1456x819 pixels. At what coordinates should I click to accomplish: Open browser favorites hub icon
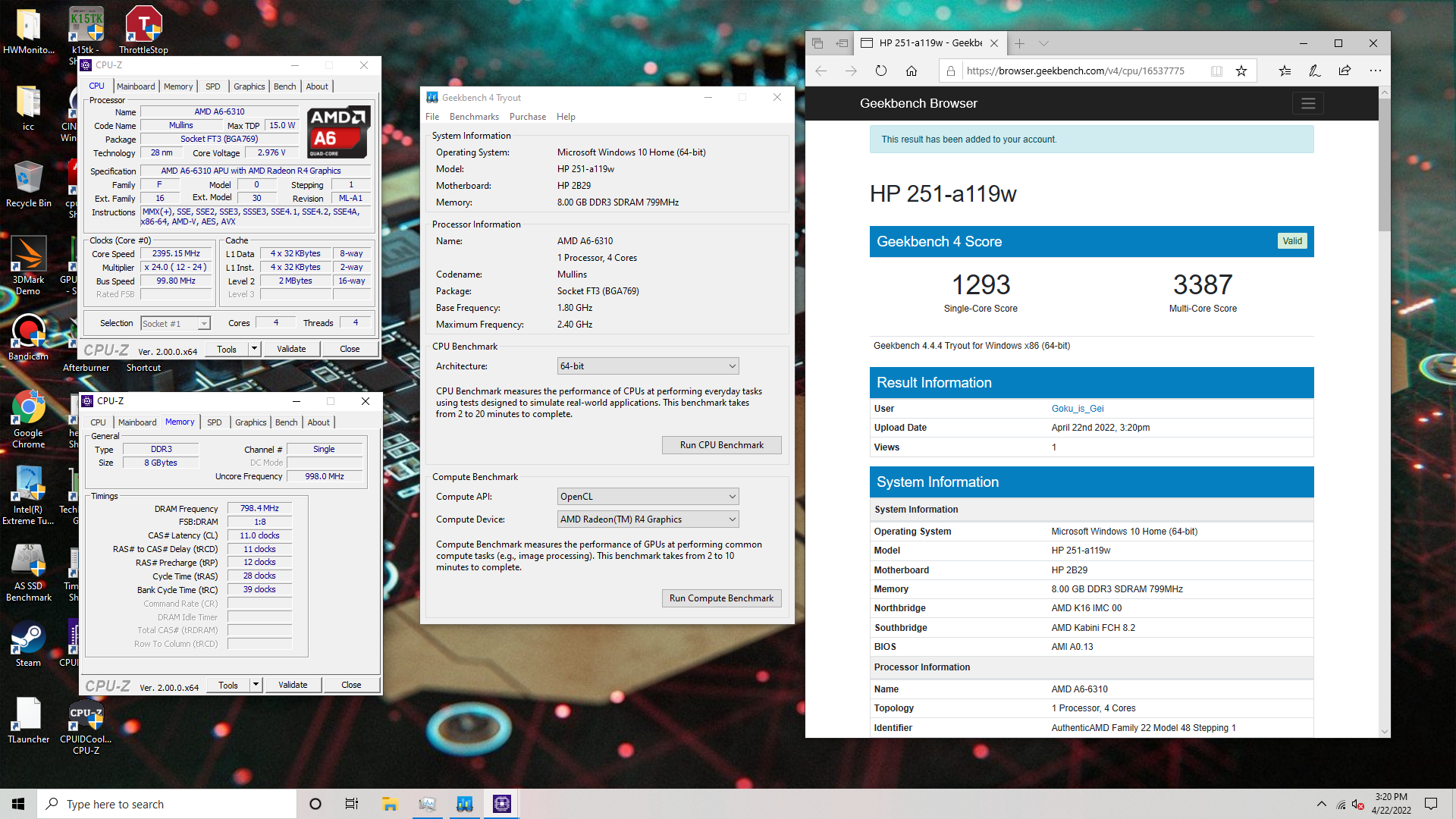(x=1285, y=71)
